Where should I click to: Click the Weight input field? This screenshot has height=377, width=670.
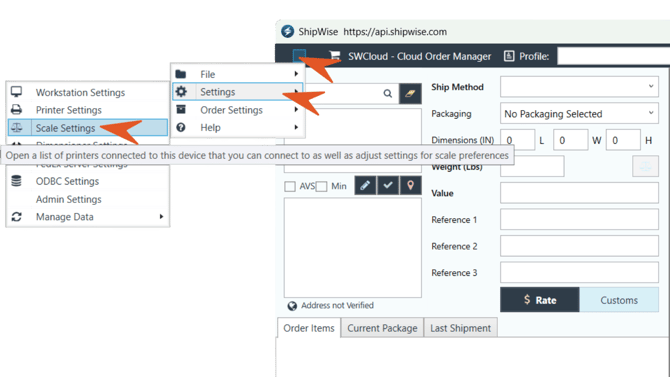coord(532,166)
